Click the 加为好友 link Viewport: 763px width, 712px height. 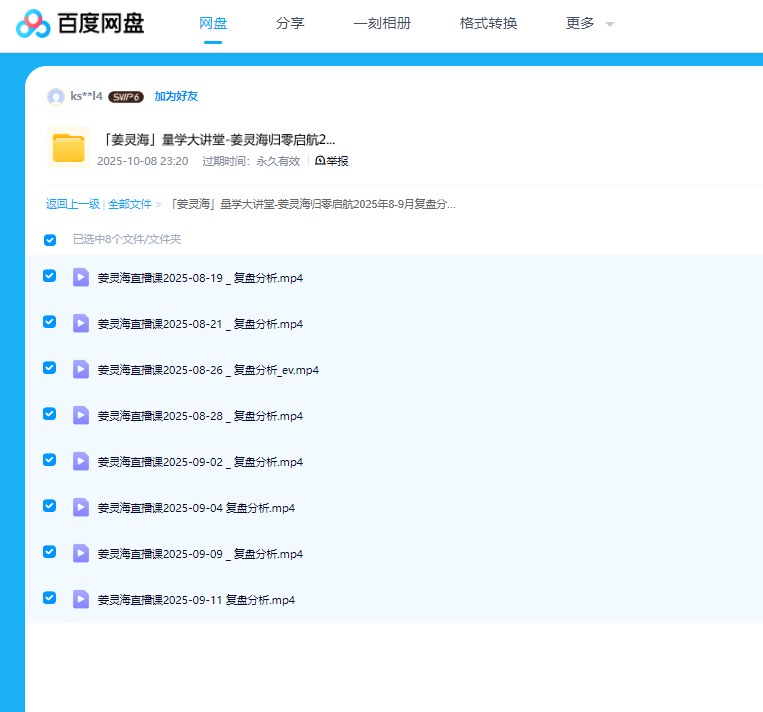coord(176,97)
